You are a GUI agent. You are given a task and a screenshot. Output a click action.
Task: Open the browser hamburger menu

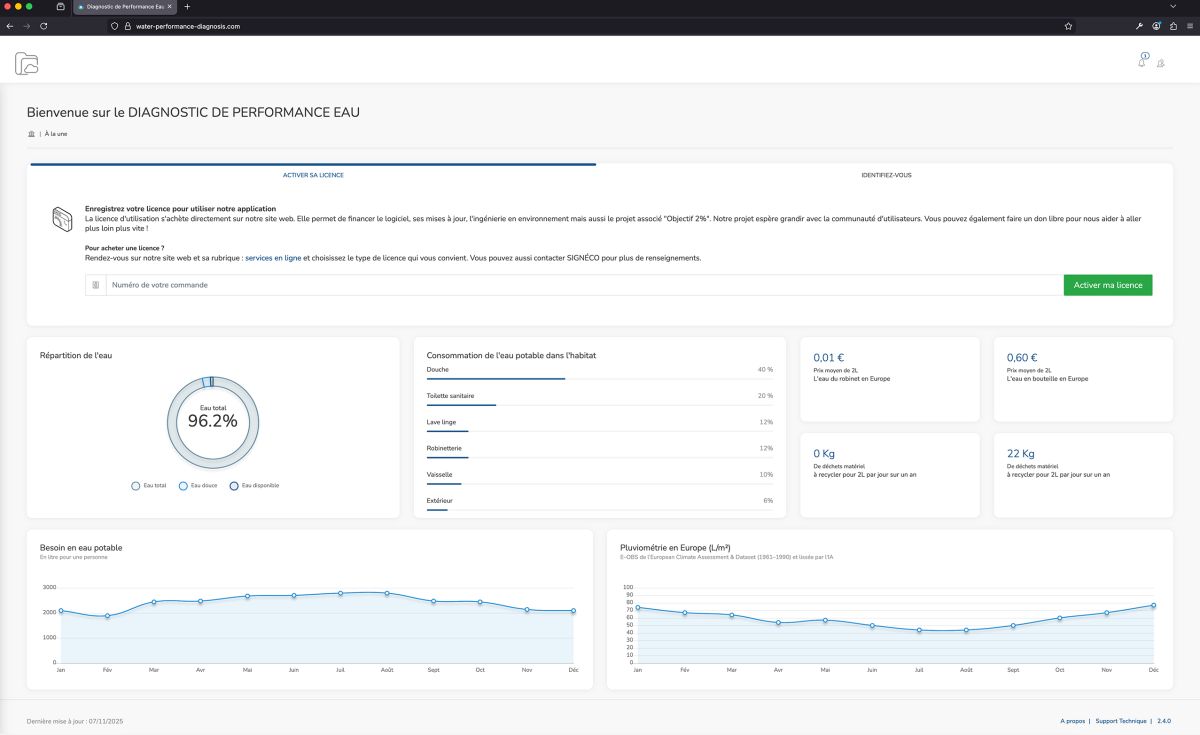[1190, 26]
